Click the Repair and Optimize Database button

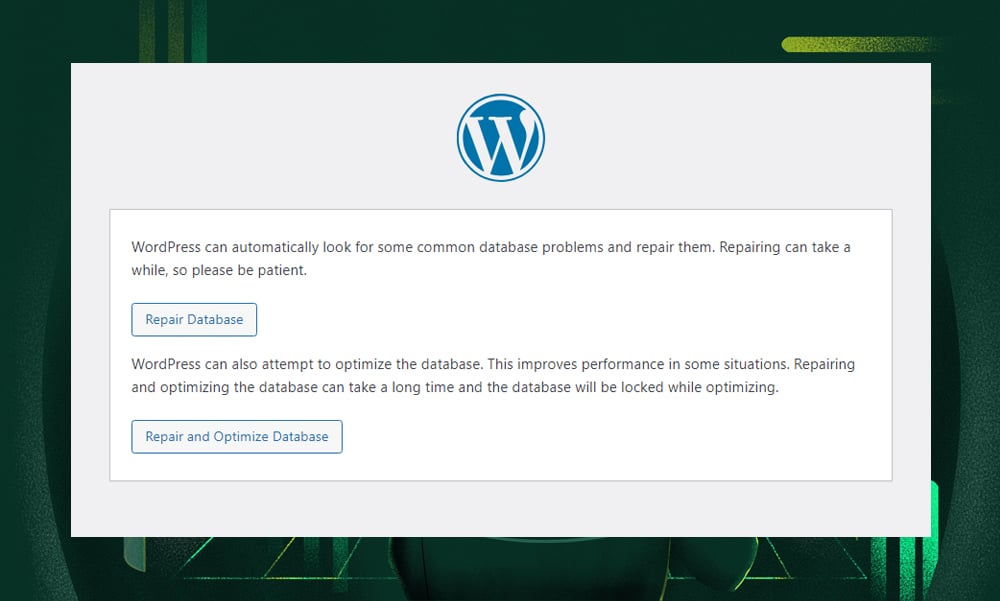(x=236, y=436)
